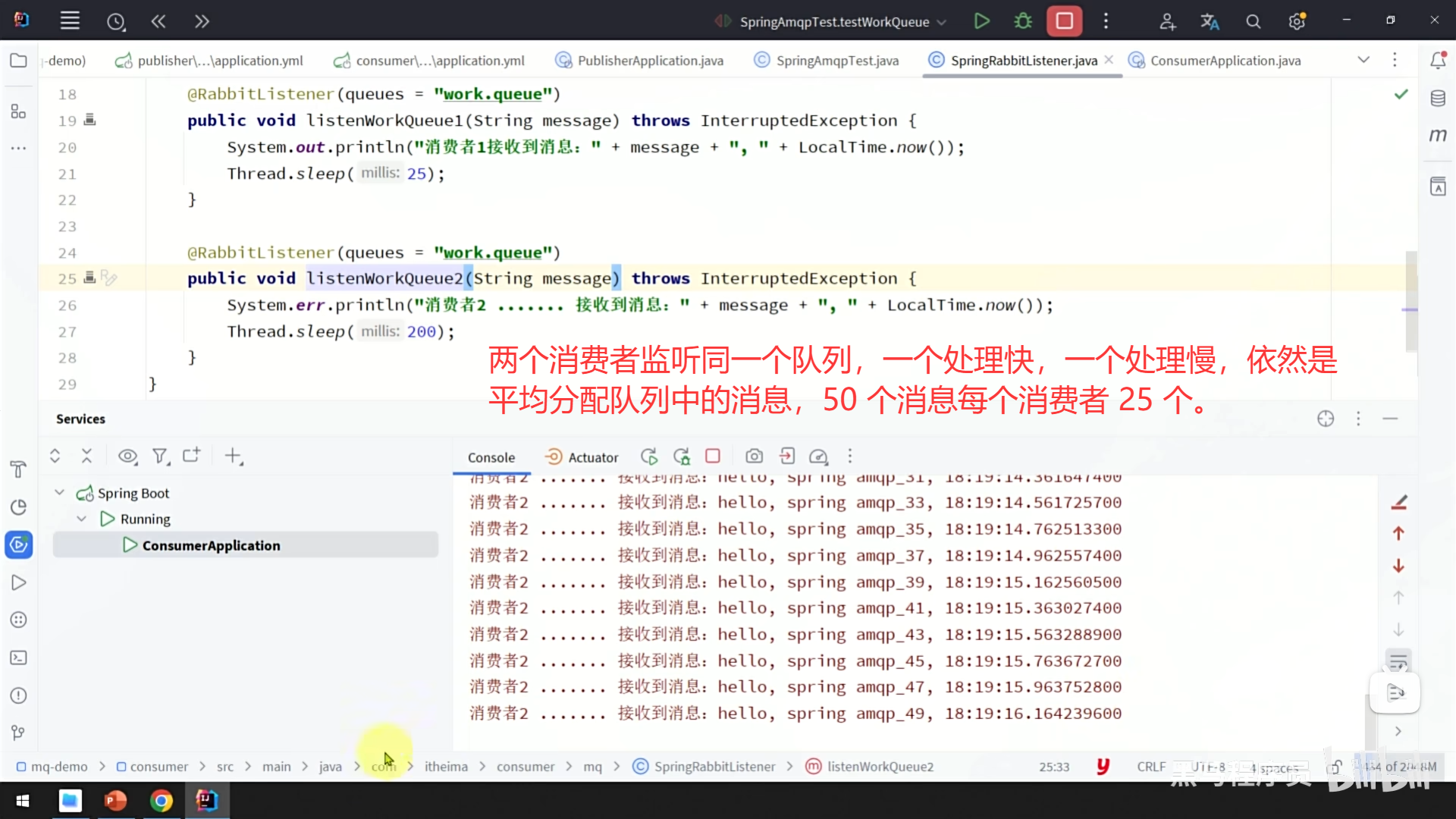This screenshot has width=1456, height=819.
Task: Toggle soft-wrap in console output
Action: coord(1398,661)
